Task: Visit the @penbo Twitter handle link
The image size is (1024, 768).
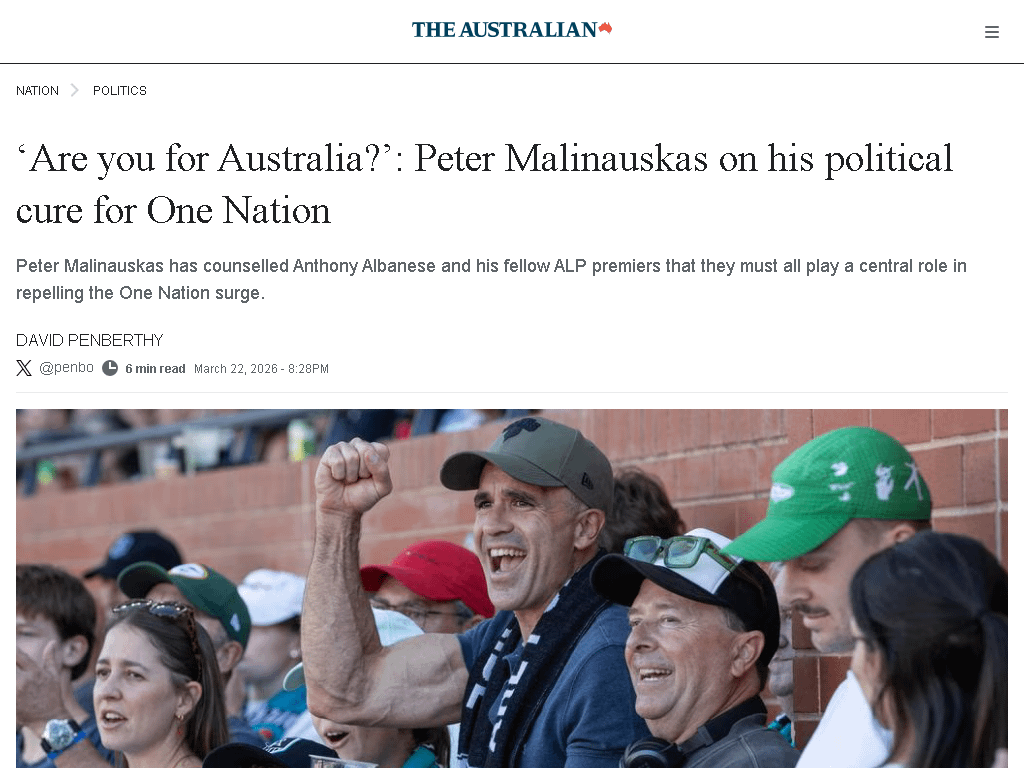Action: click(x=66, y=368)
